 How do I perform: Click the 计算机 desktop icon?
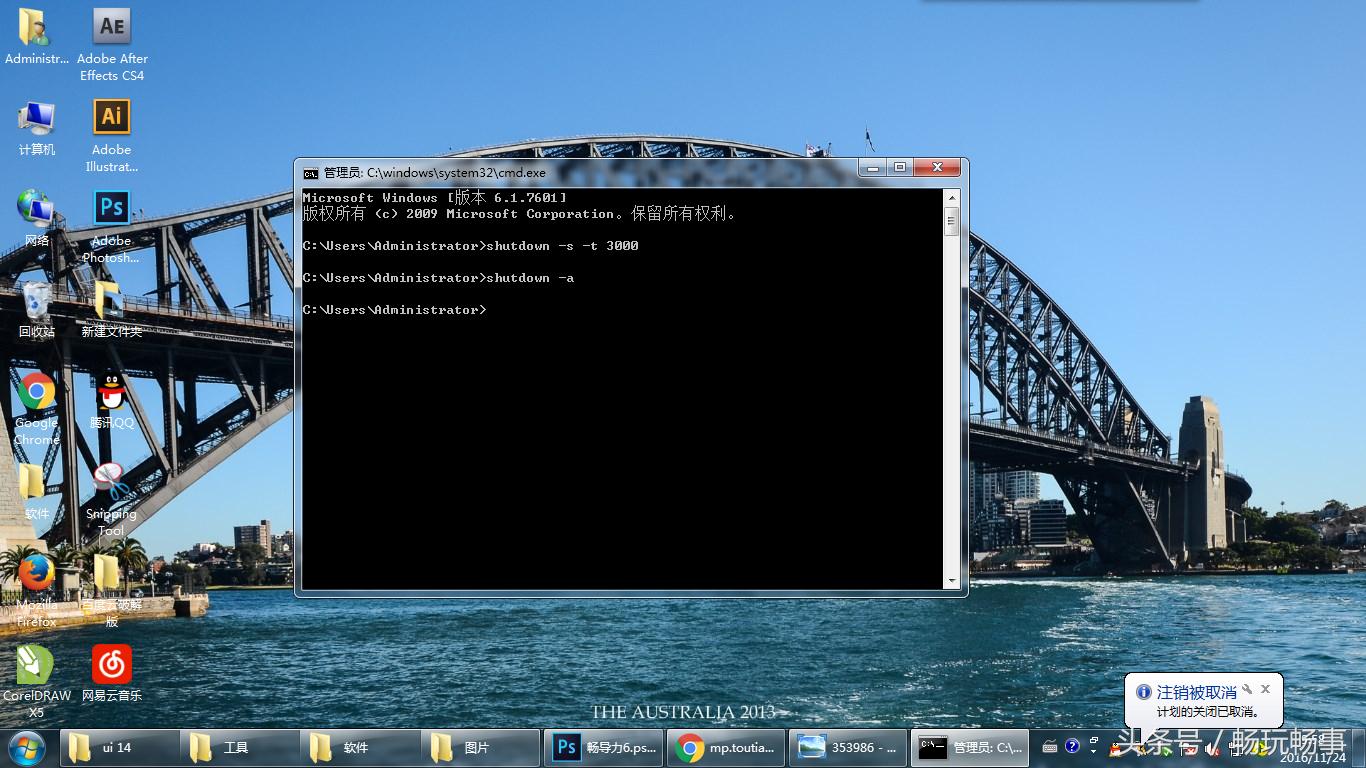(x=36, y=118)
